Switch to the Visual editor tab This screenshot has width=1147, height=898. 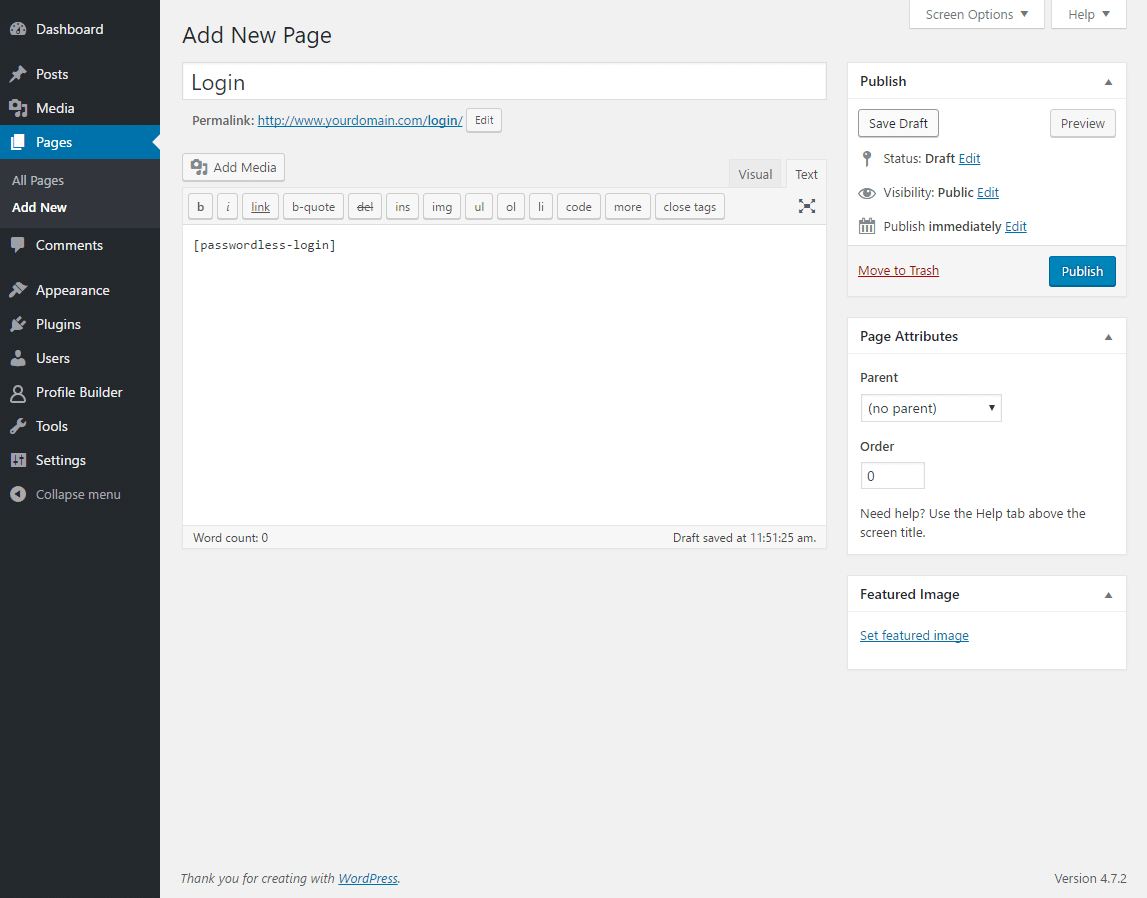click(755, 174)
